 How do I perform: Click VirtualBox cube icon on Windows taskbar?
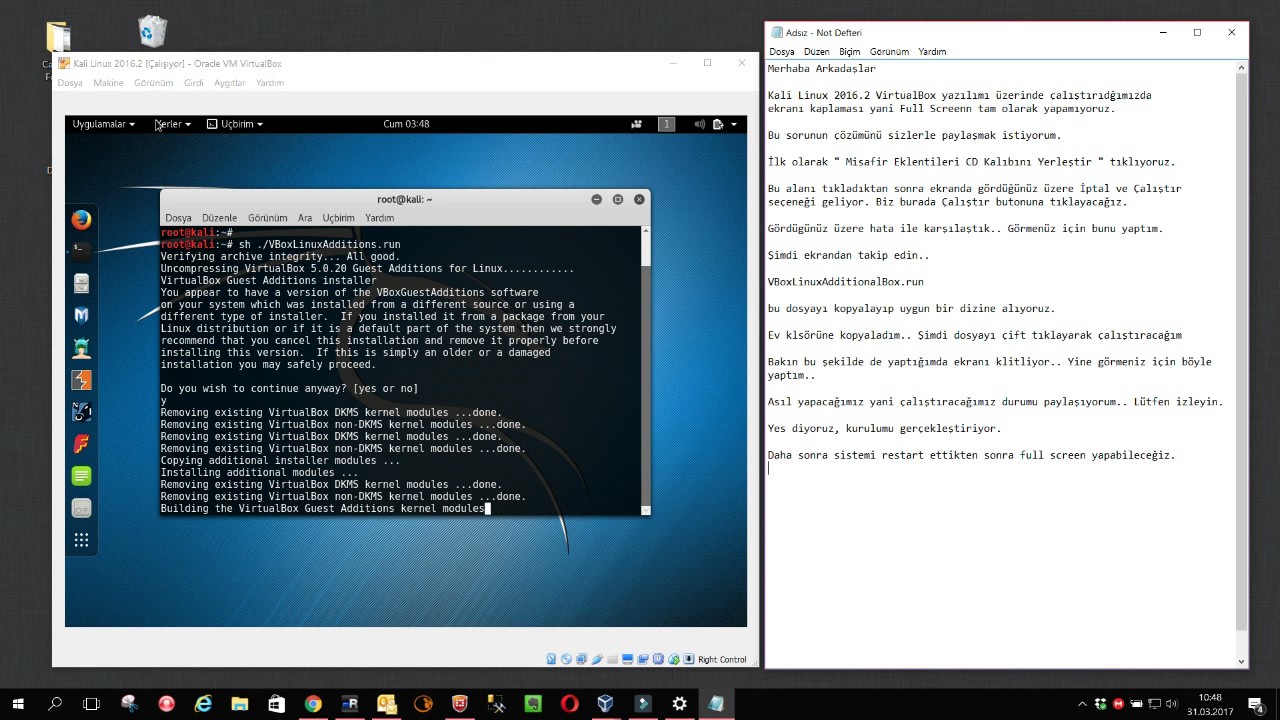click(605, 703)
